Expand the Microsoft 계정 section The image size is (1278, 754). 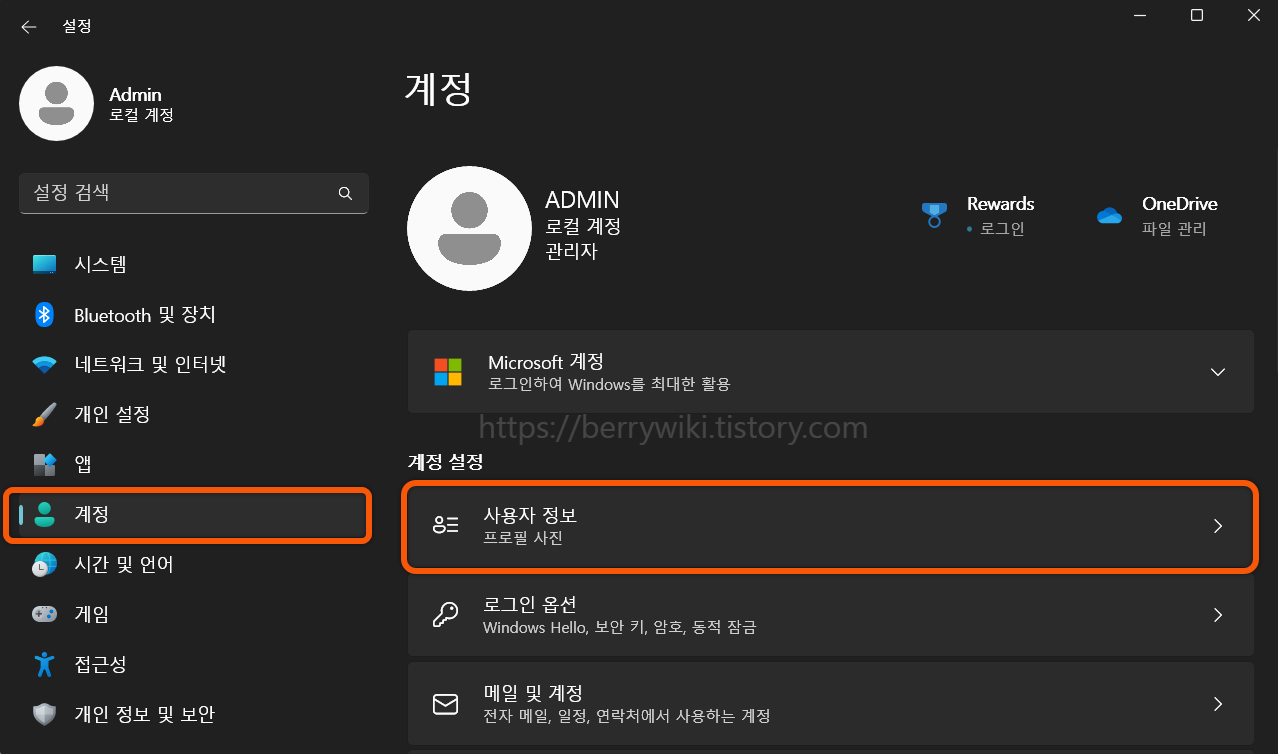point(829,371)
